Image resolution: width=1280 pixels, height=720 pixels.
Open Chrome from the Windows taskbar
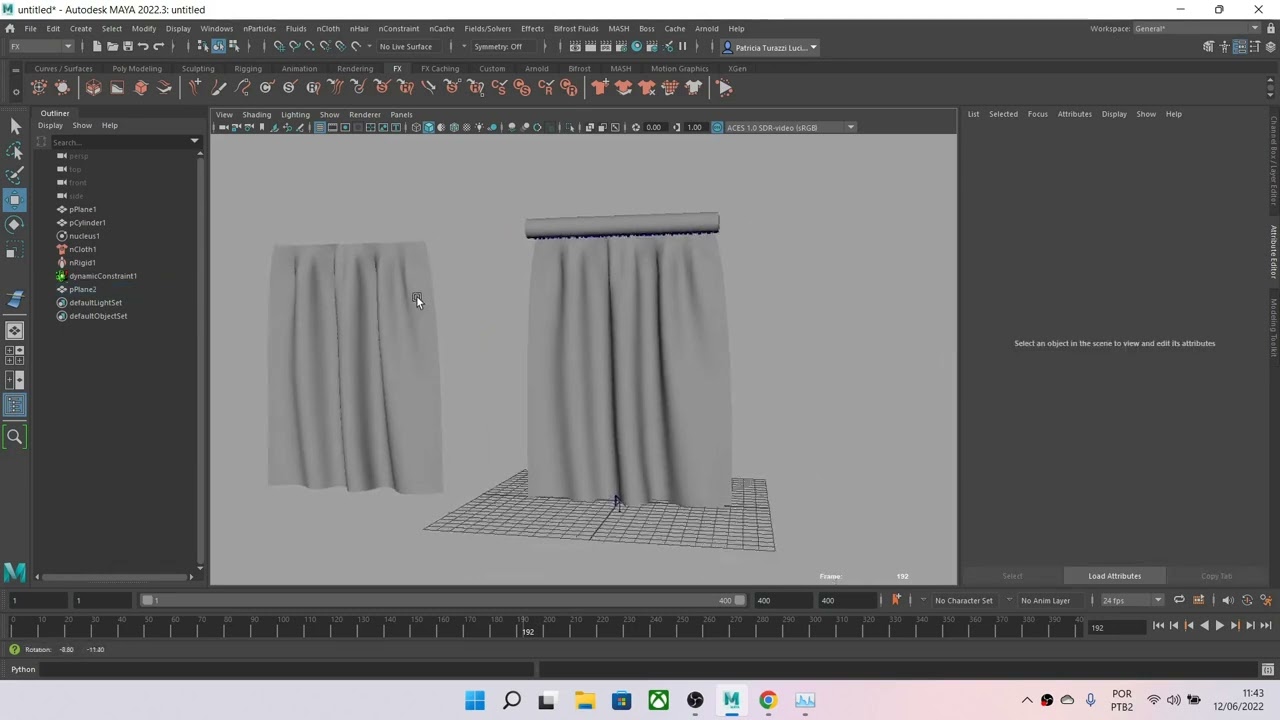click(x=768, y=700)
